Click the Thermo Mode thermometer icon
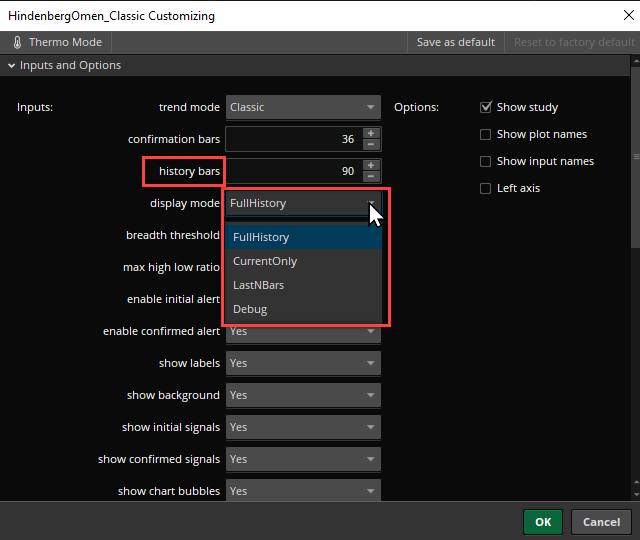 coord(17,42)
